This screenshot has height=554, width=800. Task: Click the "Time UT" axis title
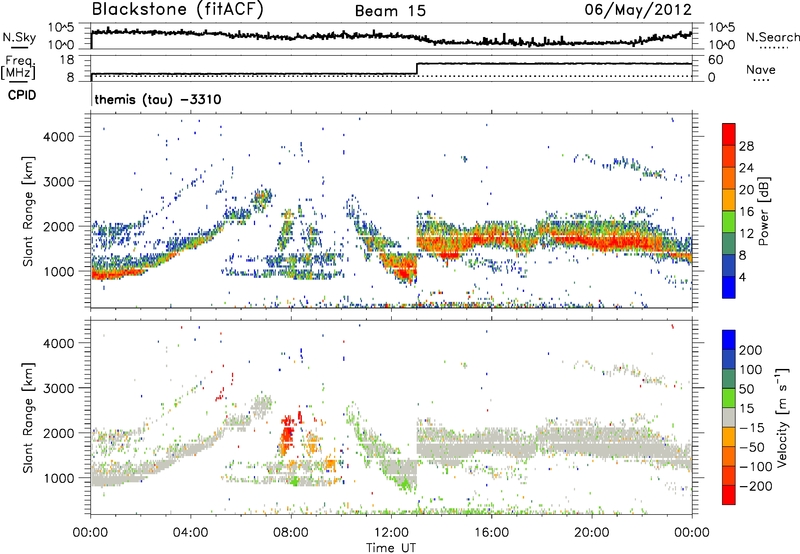391,548
